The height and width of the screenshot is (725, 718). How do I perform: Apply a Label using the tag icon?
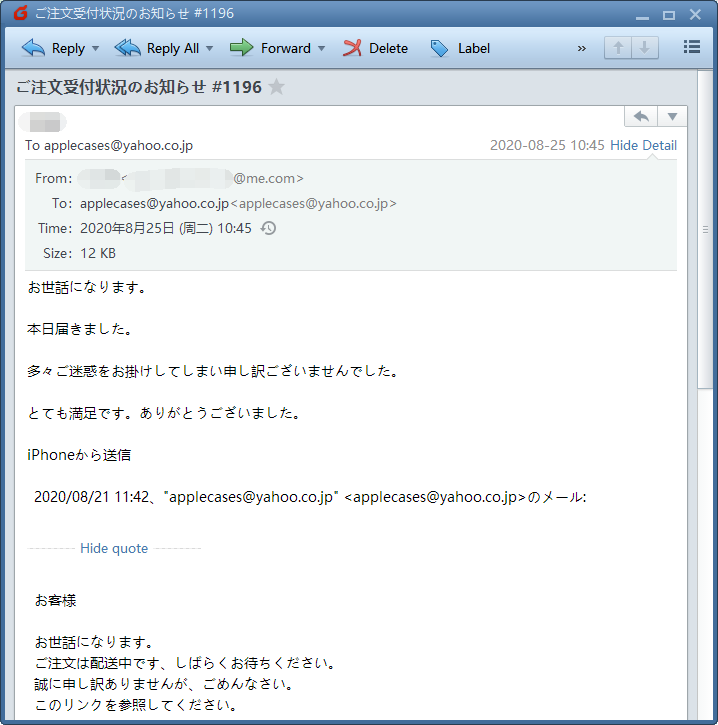[461, 48]
